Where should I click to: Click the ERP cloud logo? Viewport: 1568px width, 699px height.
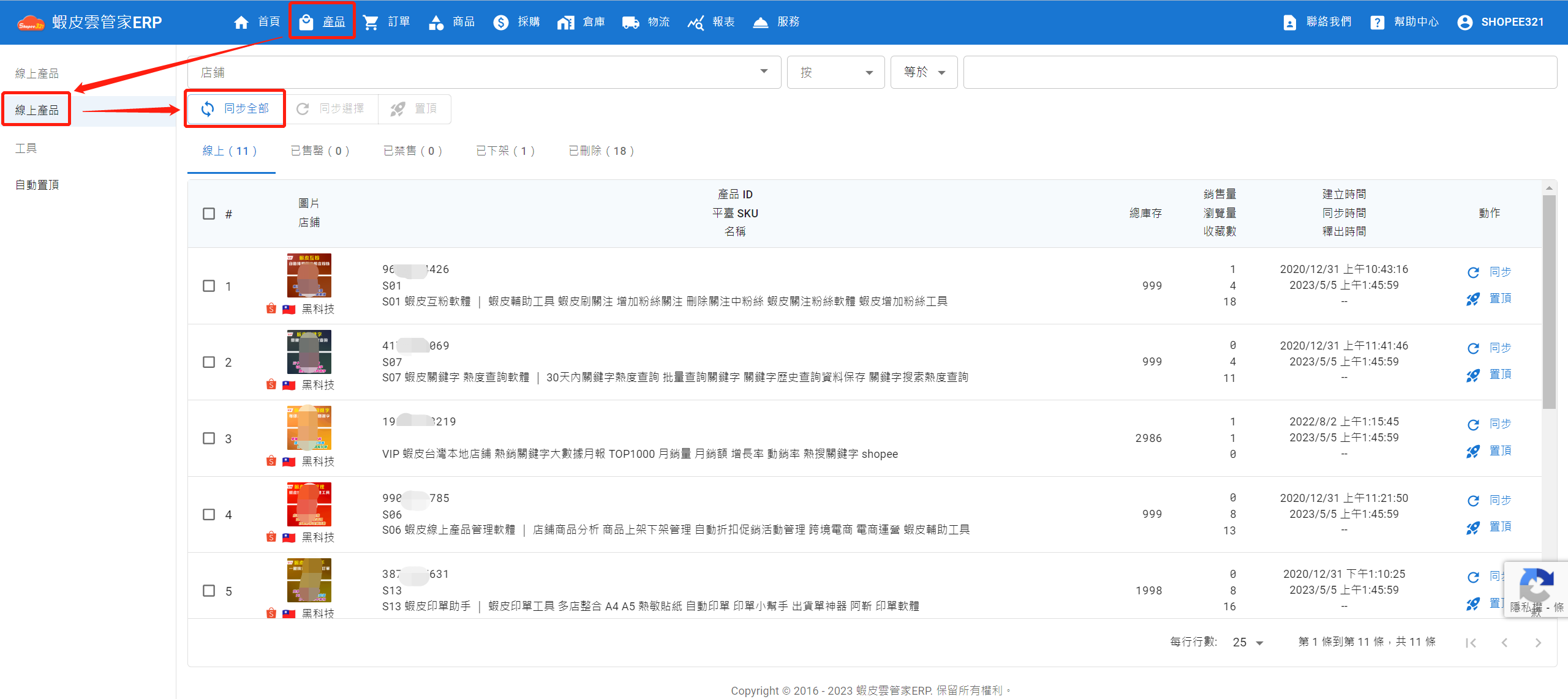[x=31, y=23]
